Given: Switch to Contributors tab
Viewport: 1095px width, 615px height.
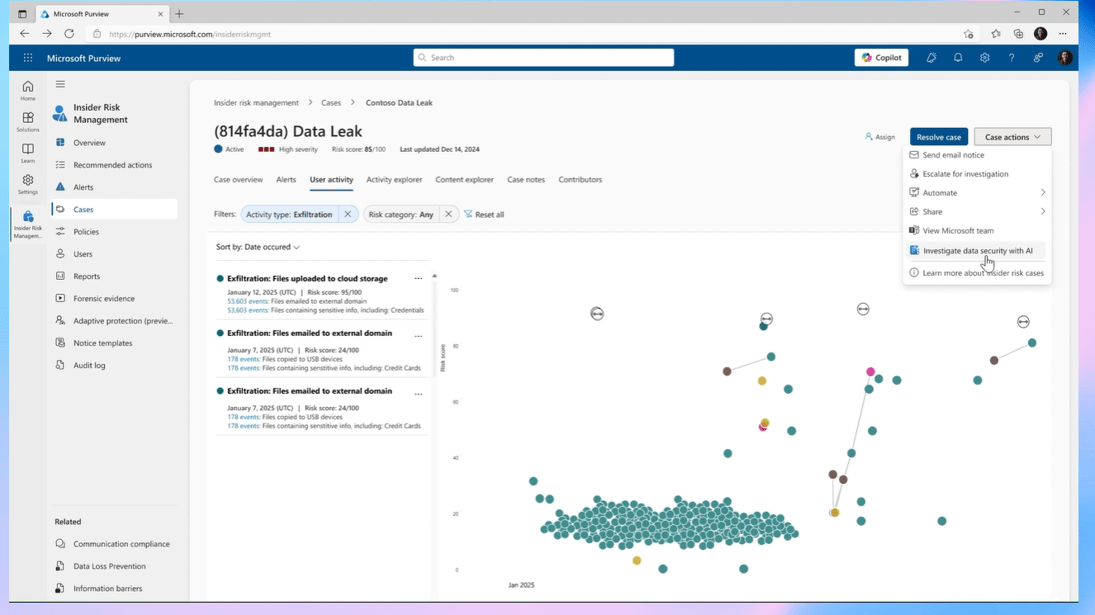Looking at the screenshot, I should click(x=580, y=179).
